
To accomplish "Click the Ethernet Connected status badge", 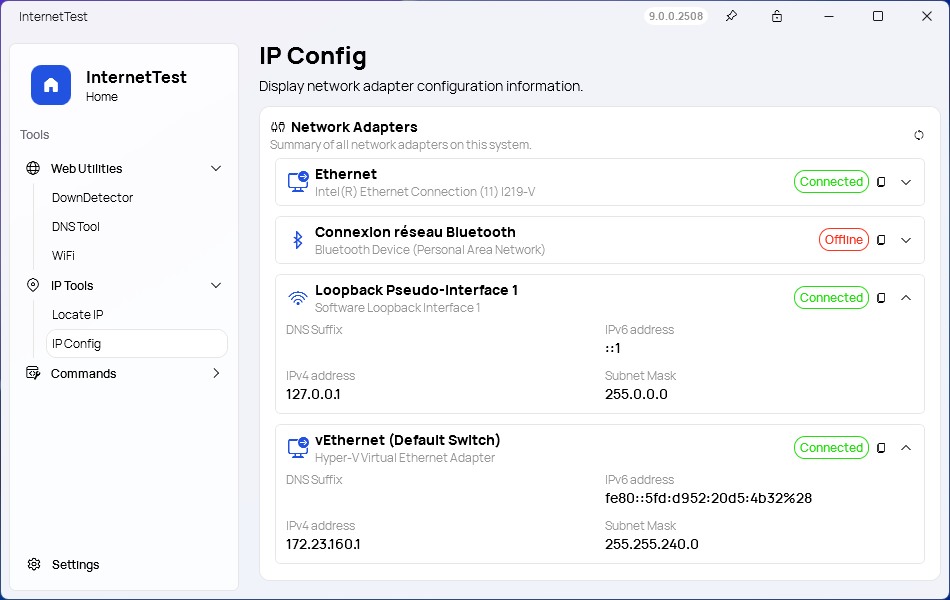I will pos(831,182).
